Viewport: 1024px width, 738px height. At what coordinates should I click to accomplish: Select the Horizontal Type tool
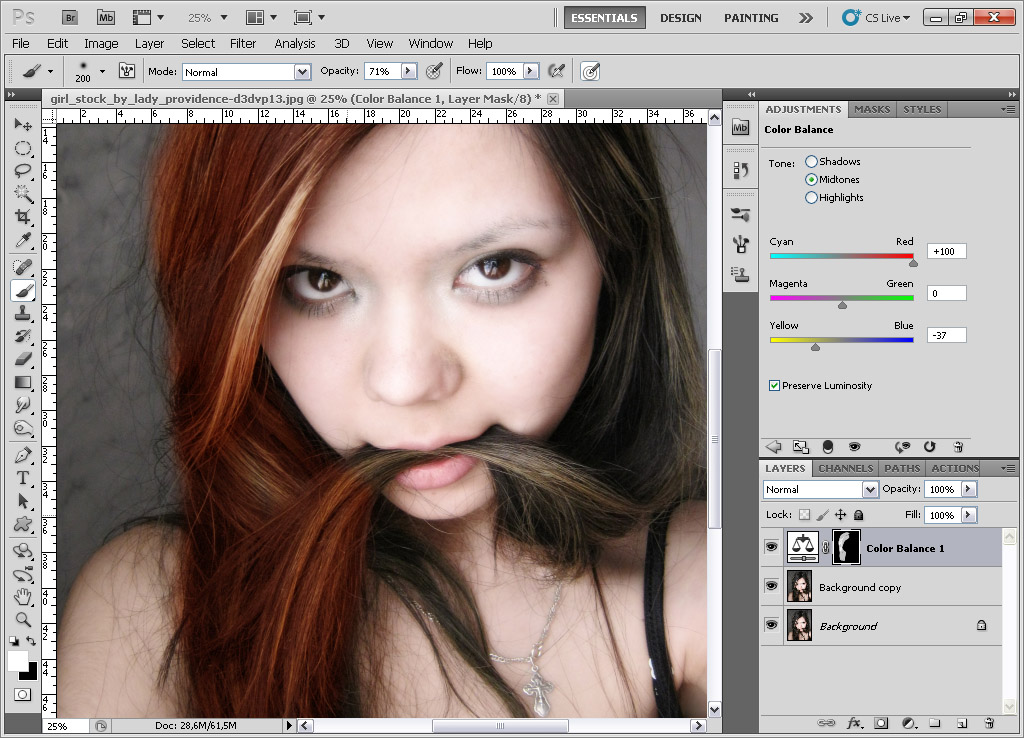point(23,478)
